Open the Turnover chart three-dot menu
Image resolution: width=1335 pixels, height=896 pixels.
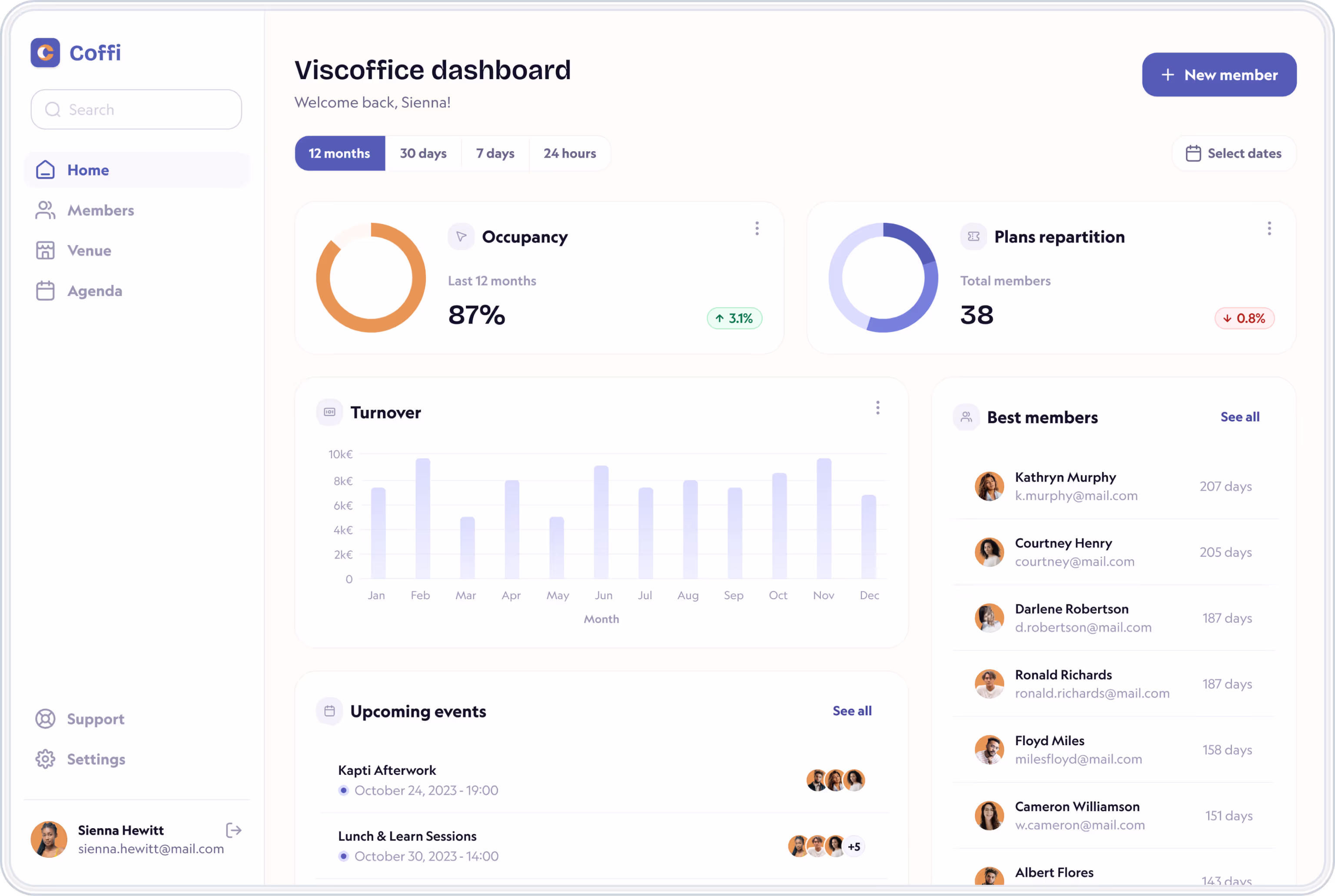[x=877, y=408]
